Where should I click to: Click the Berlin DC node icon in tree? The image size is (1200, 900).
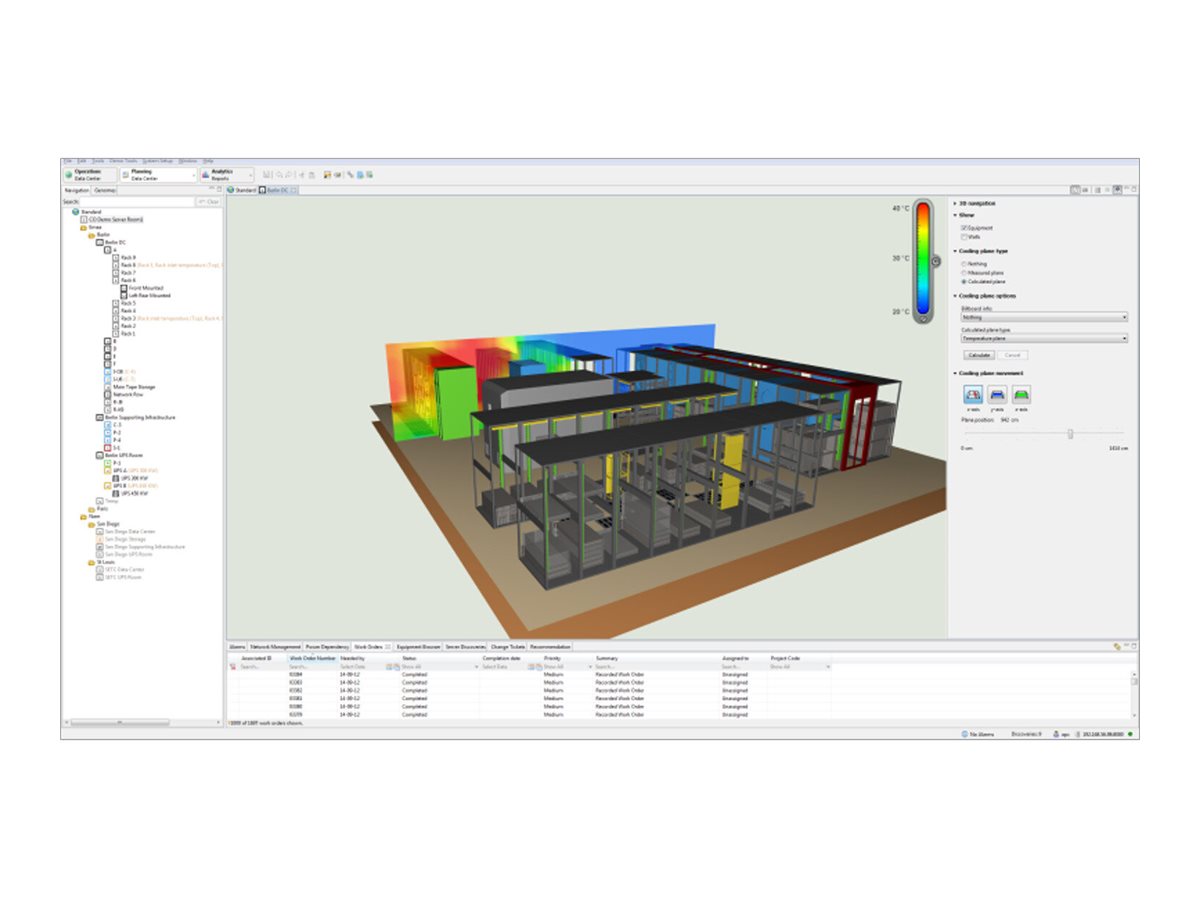[x=100, y=242]
